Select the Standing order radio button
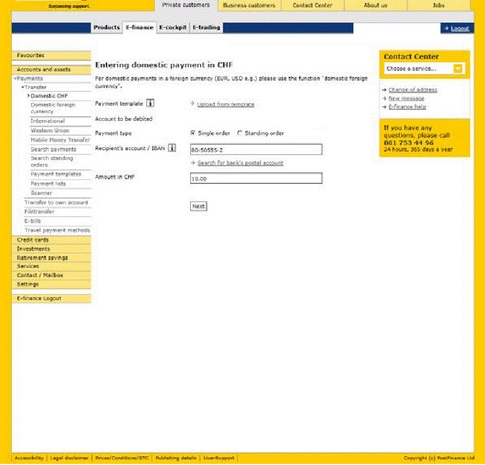485x465 pixels. coord(239,133)
